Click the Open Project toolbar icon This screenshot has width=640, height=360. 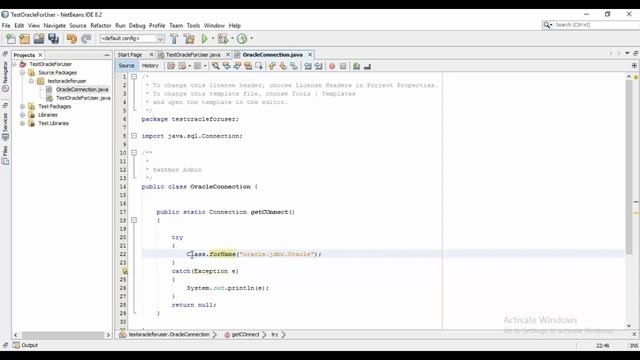click(x=39, y=39)
